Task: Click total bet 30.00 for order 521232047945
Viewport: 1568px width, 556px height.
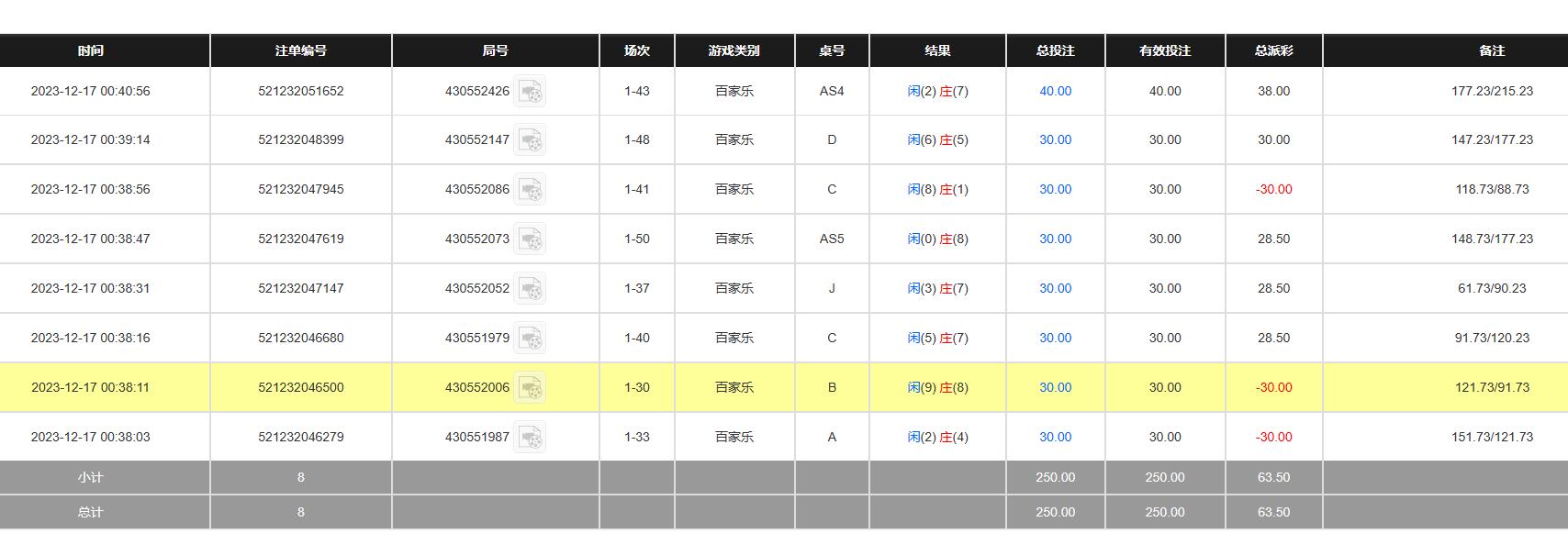Action: click(x=1055, y=190)
